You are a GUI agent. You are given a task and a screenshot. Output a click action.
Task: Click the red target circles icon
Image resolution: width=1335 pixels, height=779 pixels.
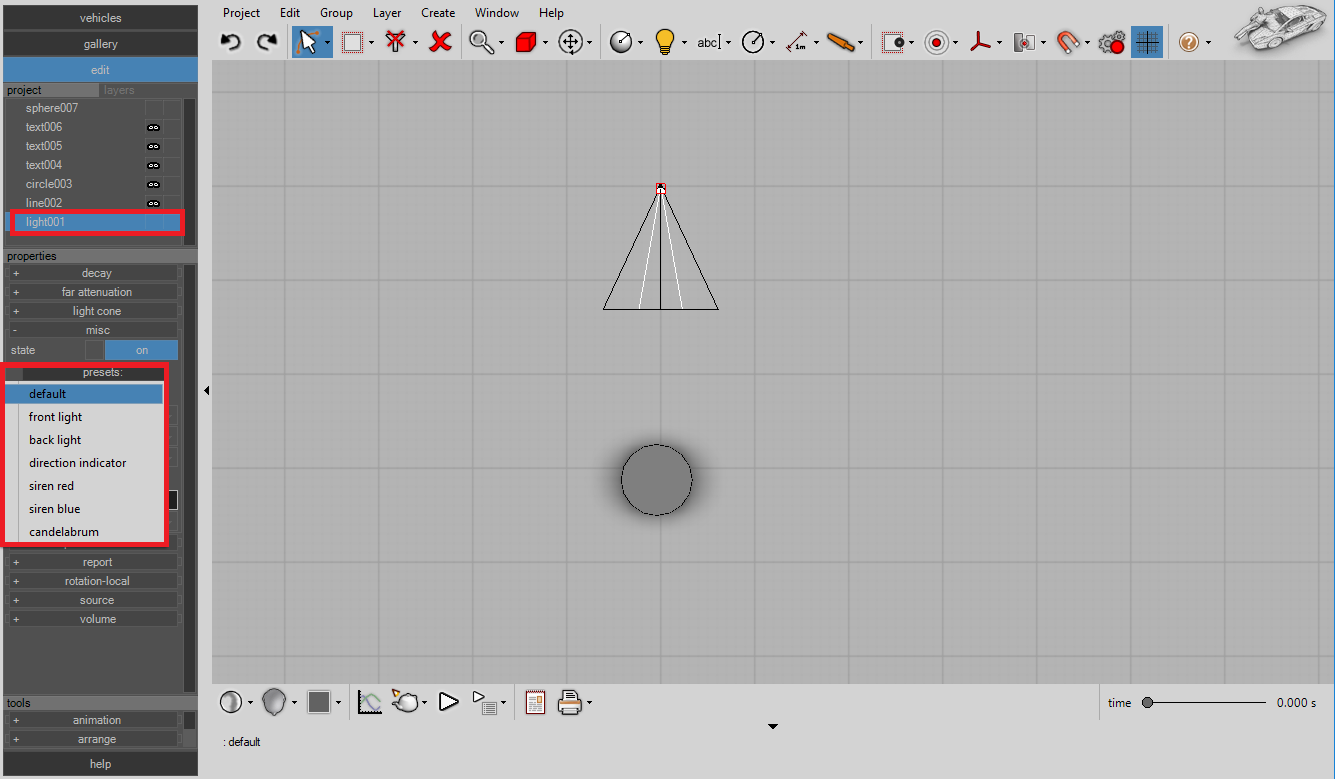click(936, 42)
